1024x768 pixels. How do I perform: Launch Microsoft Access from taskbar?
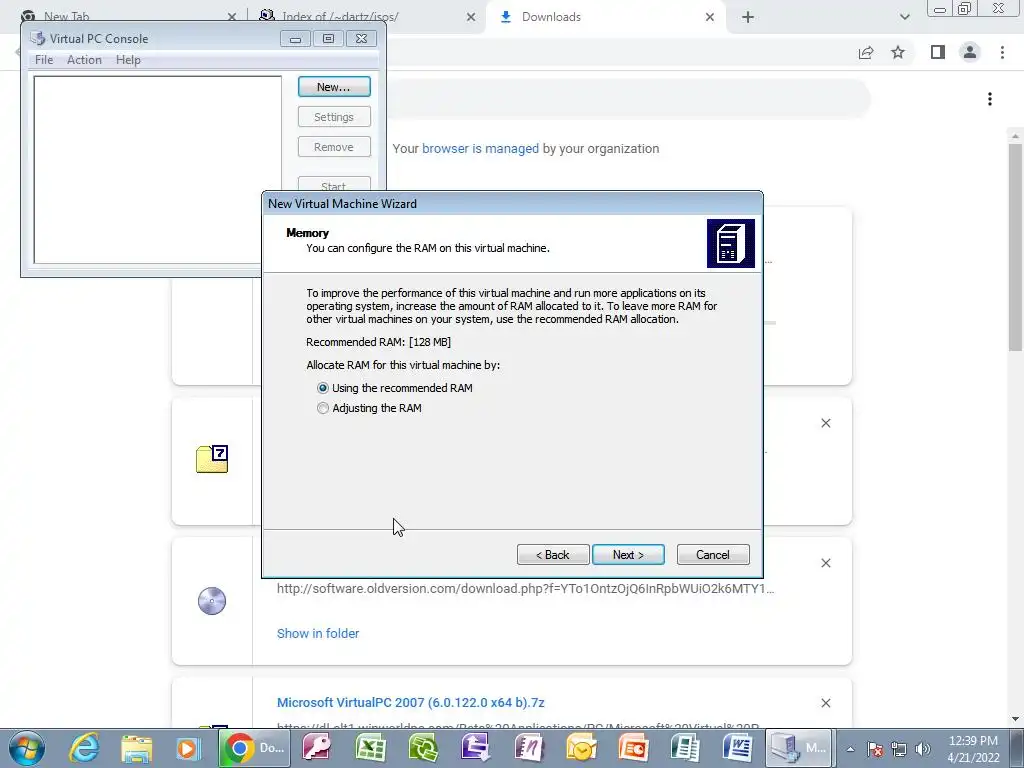[x=317, y=748]
